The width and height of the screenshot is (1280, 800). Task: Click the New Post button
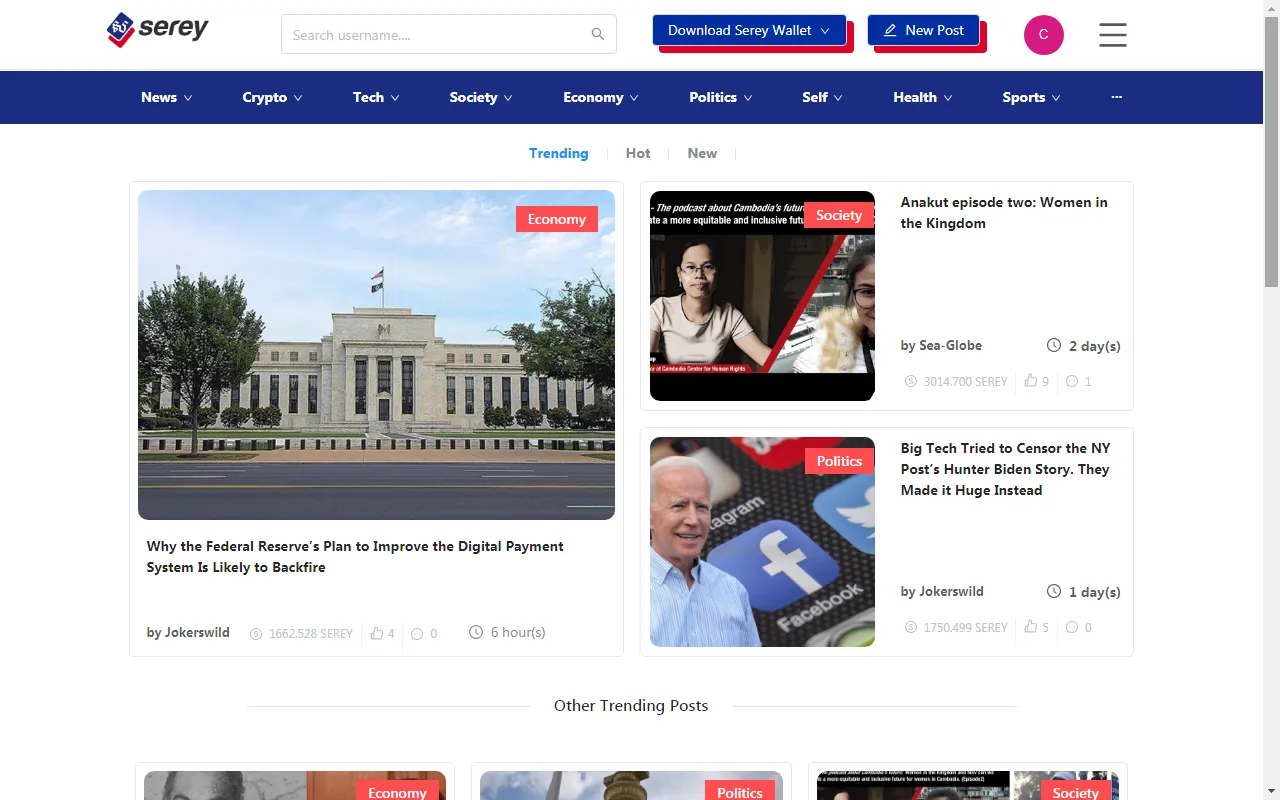point(923,30)
